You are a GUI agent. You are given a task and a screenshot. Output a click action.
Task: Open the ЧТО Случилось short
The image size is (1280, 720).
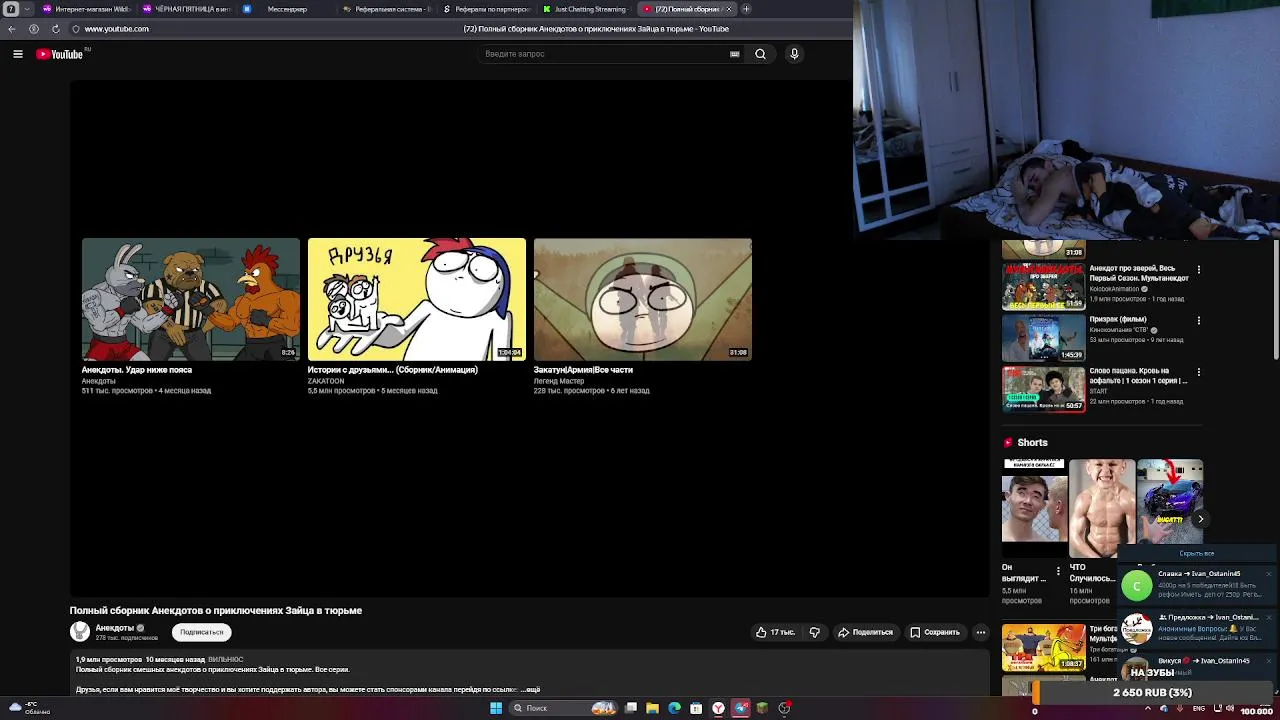coord(1102,508)
